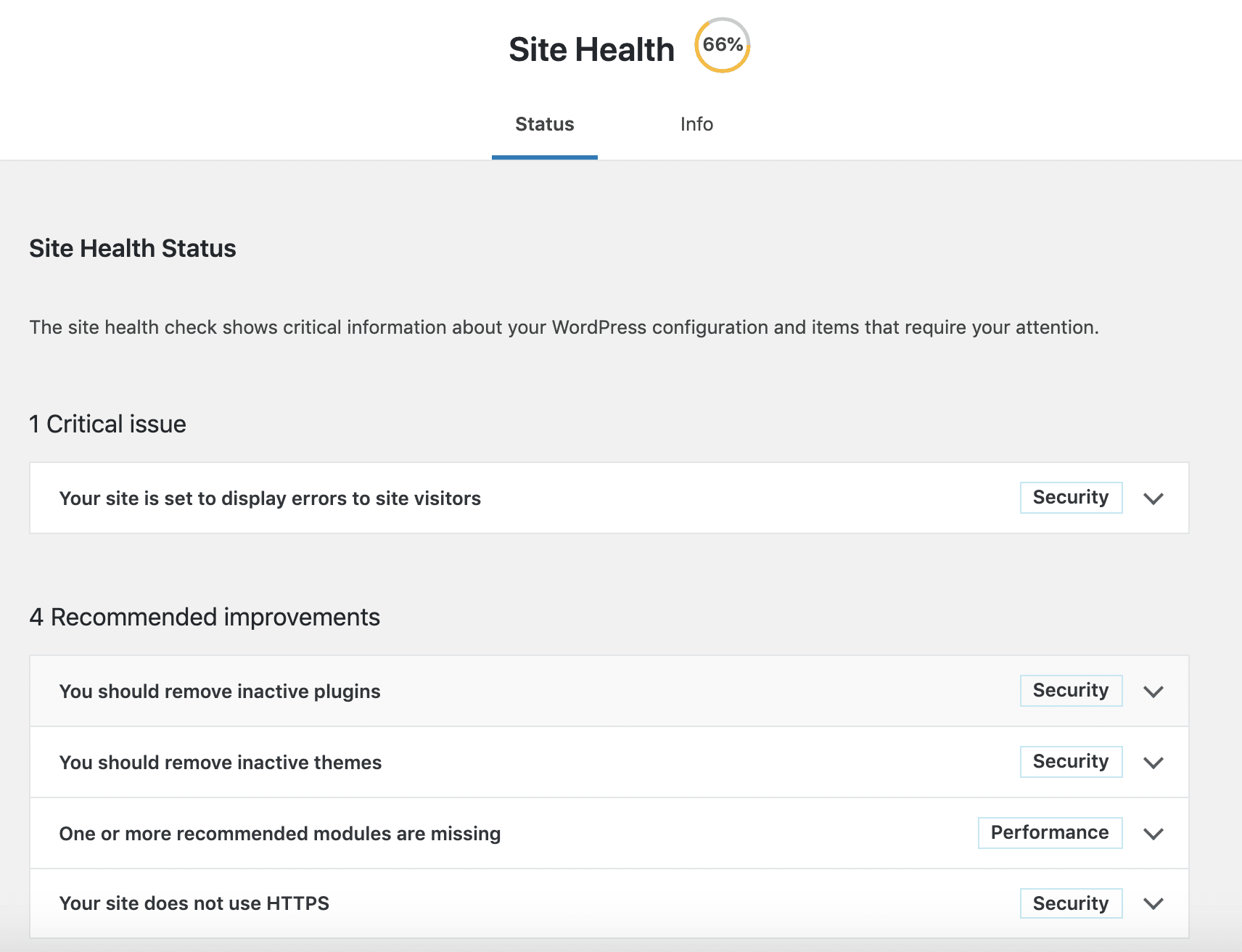Switch to the Info tab

coord(696,124)
